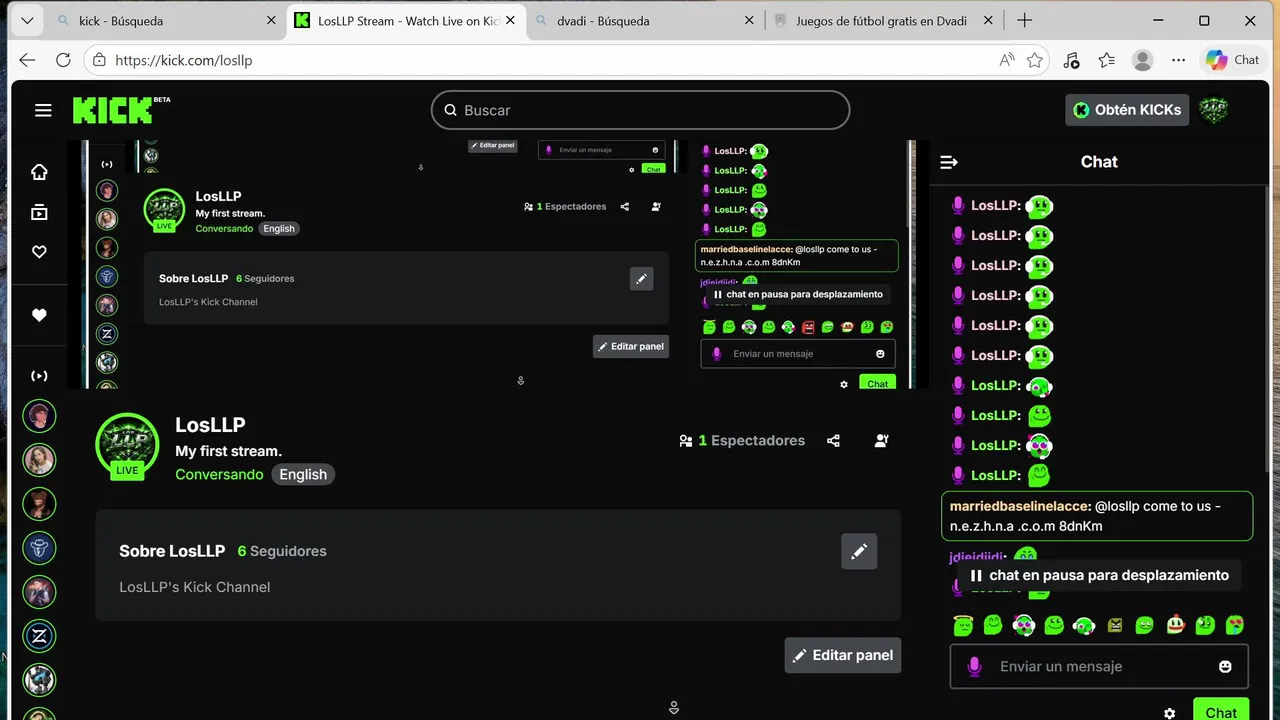Select the halo angel emote

[x=962, y=625]
